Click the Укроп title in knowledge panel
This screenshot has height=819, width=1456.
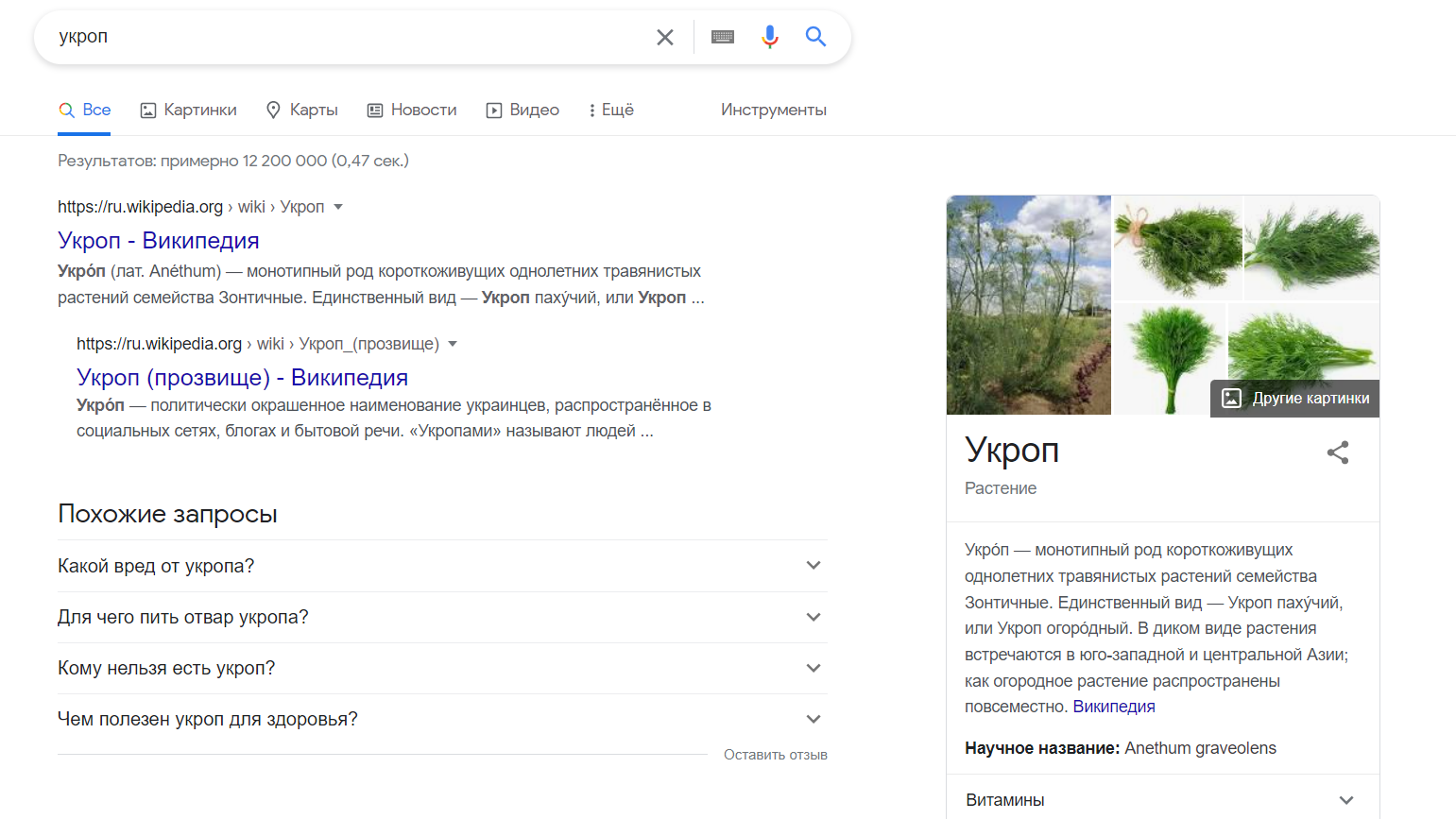click(1012, 451)
